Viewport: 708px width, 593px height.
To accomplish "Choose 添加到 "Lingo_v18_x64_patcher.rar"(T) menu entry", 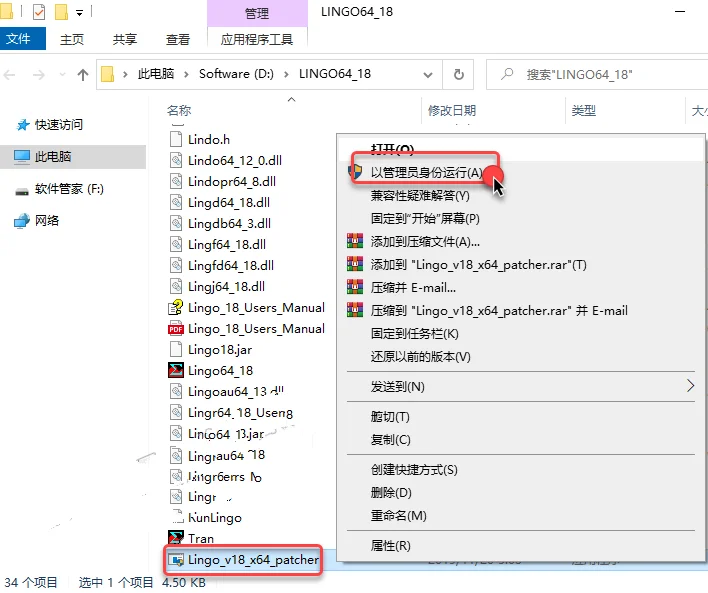I will click(479, 265).
